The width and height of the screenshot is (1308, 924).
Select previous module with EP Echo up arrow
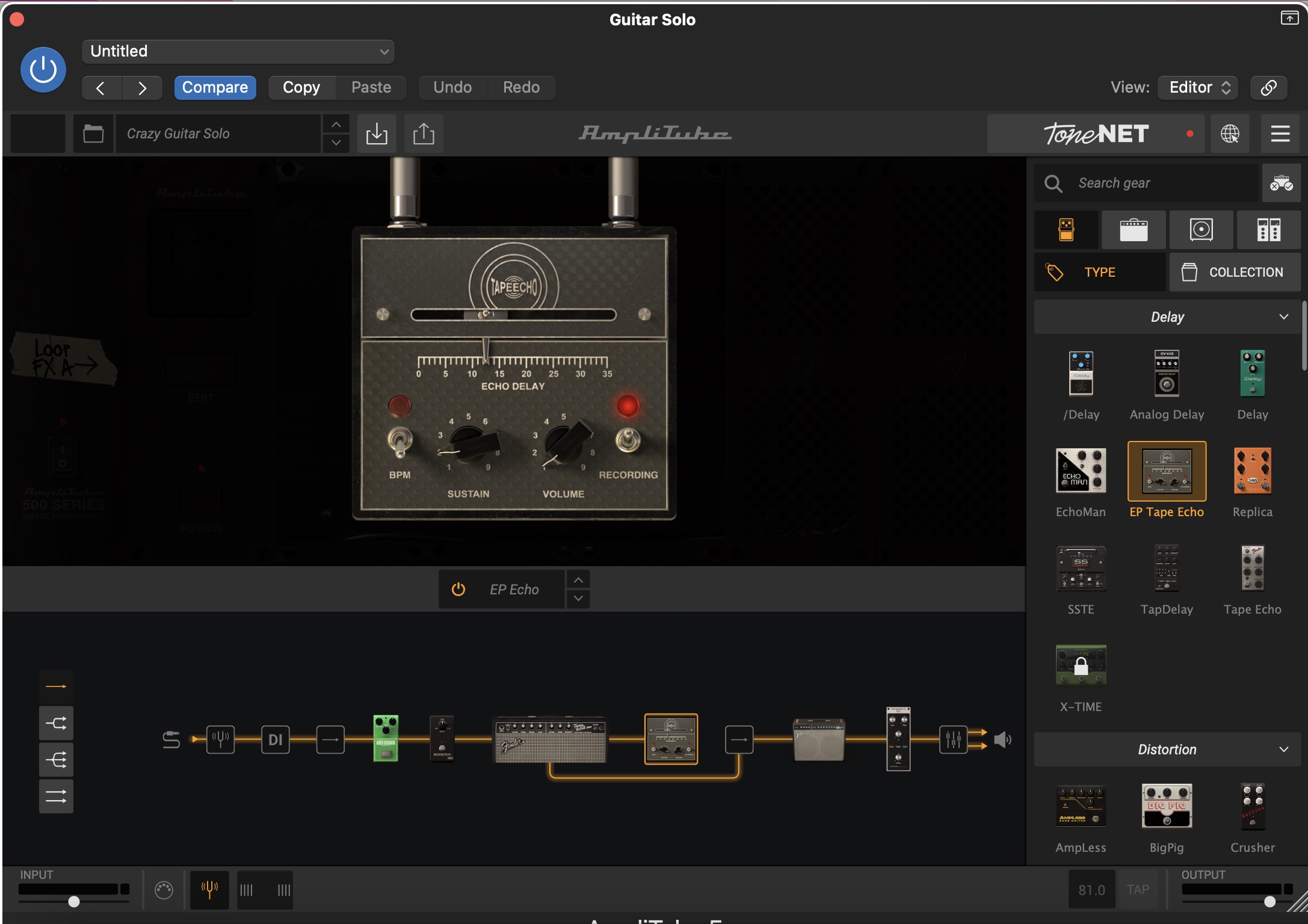coord(578,580)
